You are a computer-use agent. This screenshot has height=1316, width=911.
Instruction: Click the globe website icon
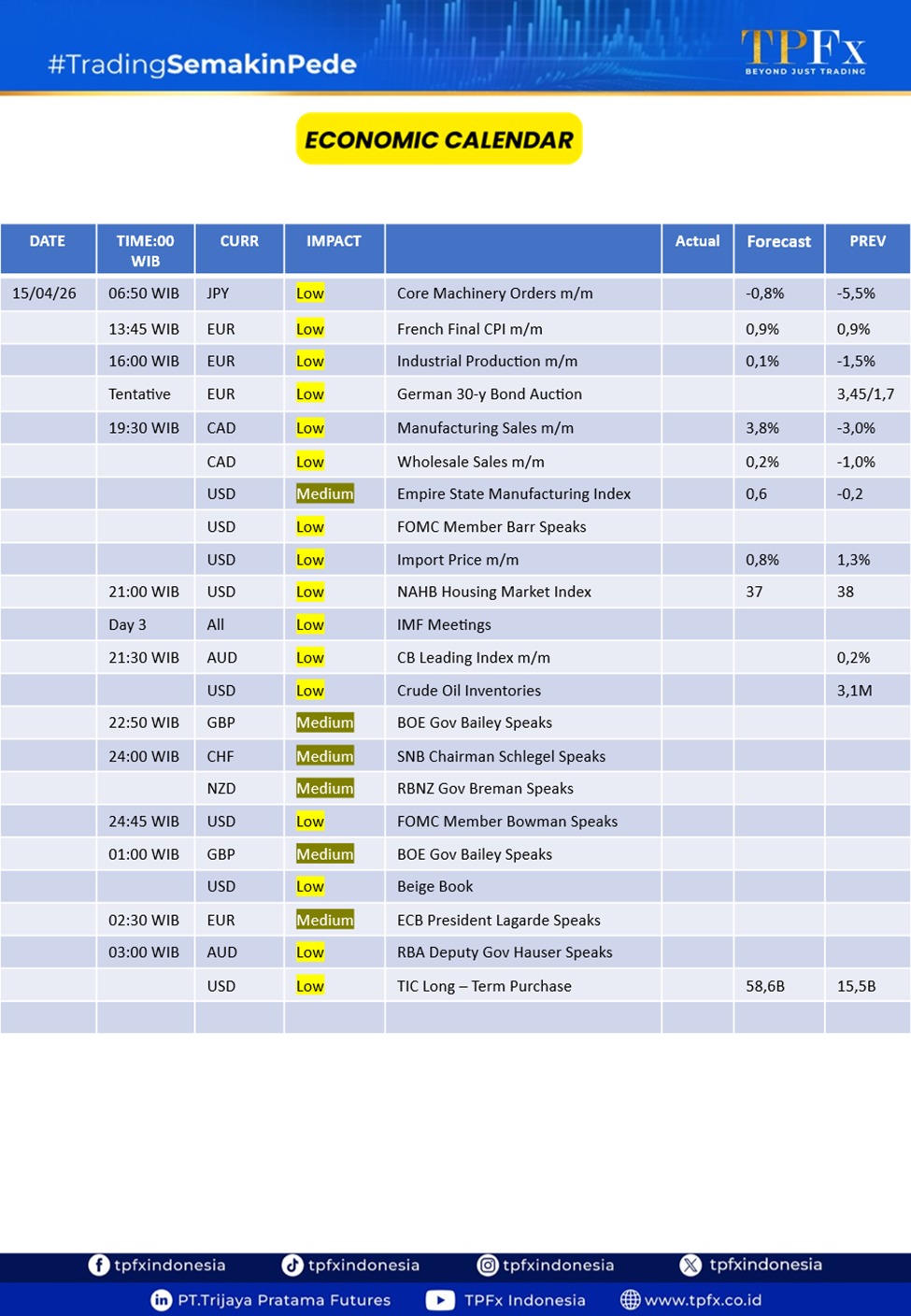[631, 1300]
